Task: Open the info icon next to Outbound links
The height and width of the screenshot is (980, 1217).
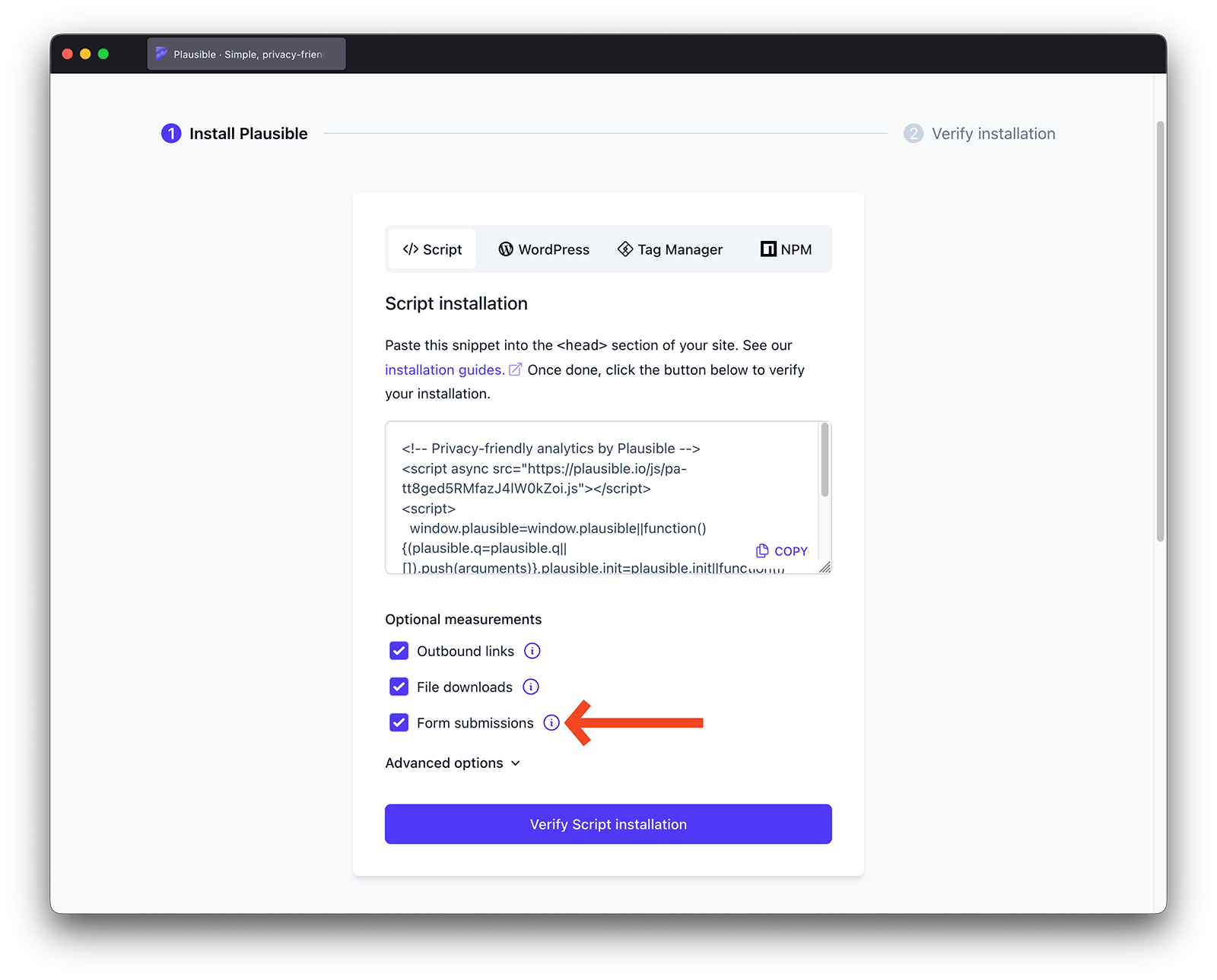Action: pos(531,650)
